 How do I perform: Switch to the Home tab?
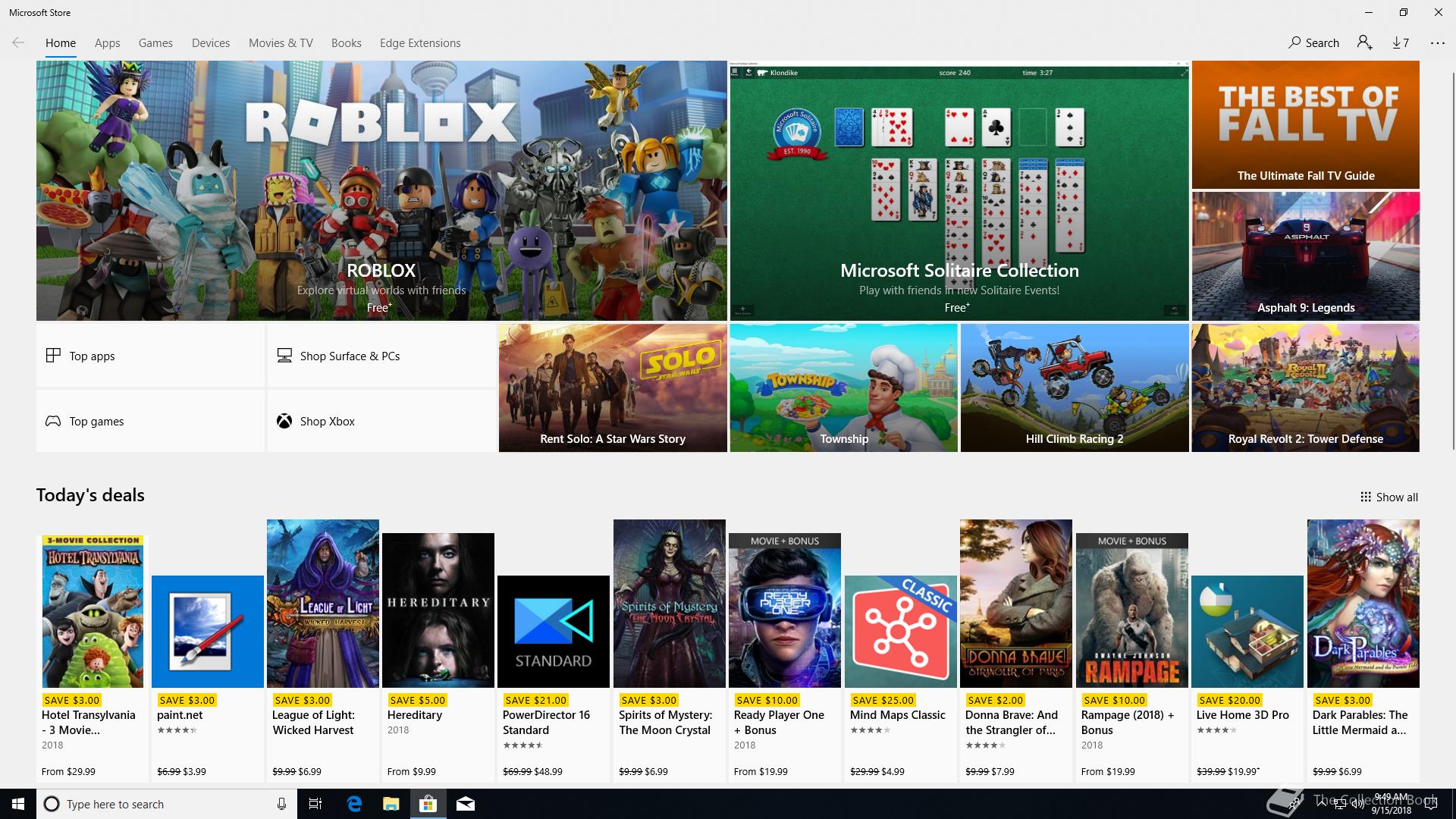61,42
